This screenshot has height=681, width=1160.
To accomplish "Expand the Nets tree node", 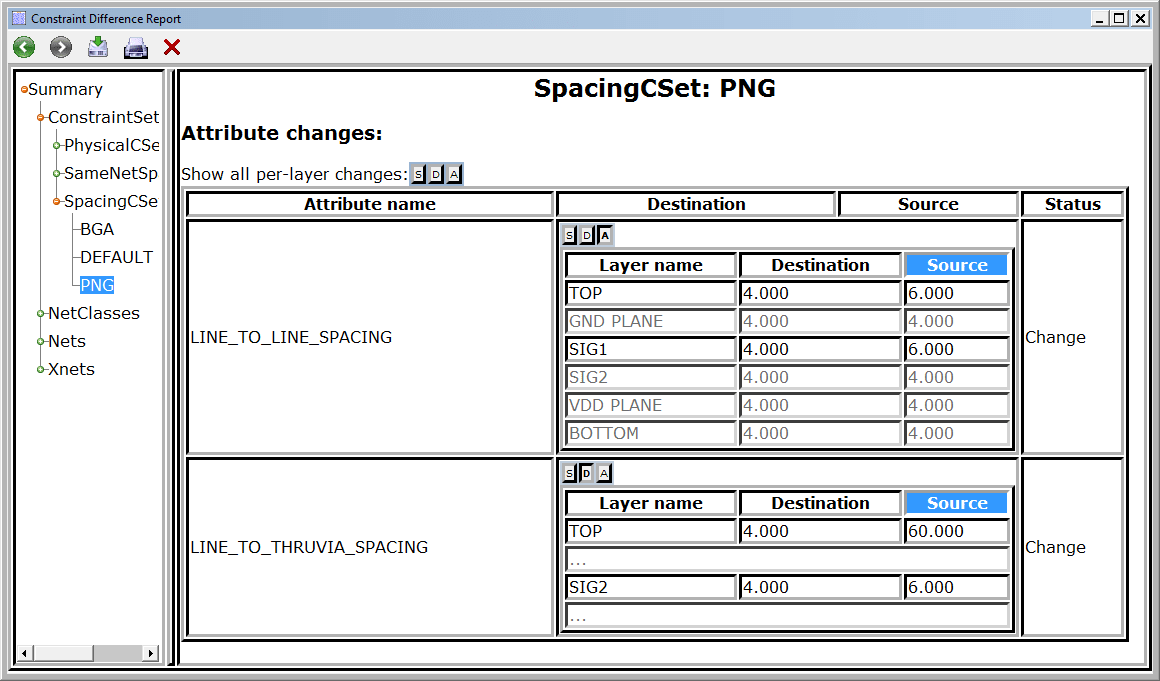I will tap(41, 342).
